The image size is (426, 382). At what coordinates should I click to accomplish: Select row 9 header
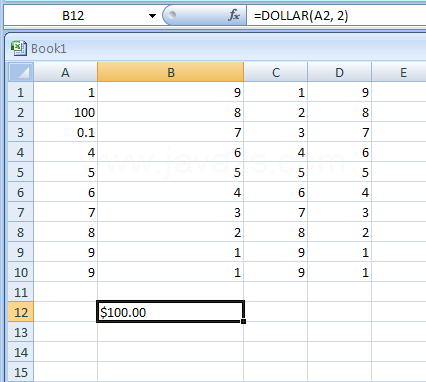(x=21, y=252)
